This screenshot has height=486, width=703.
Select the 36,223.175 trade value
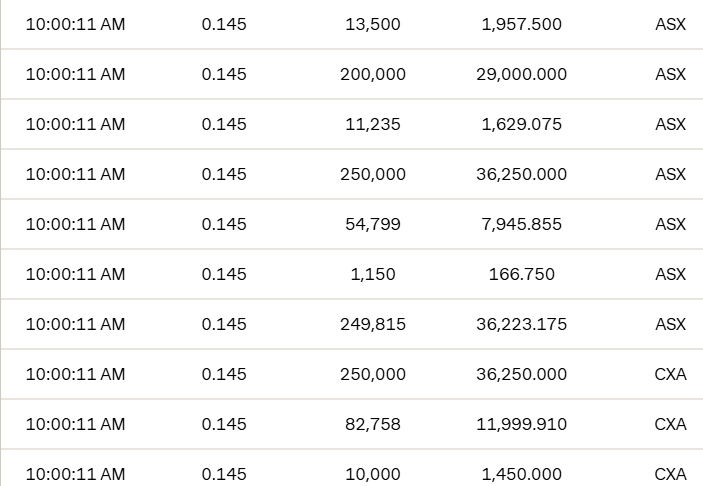pos(521,324)
